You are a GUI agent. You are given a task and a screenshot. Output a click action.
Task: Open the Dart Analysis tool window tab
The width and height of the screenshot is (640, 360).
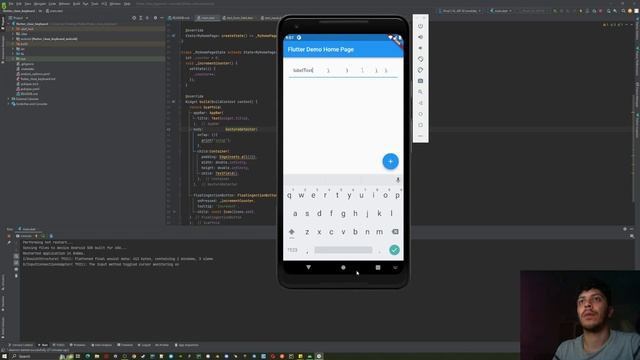[x=102, y=345]
